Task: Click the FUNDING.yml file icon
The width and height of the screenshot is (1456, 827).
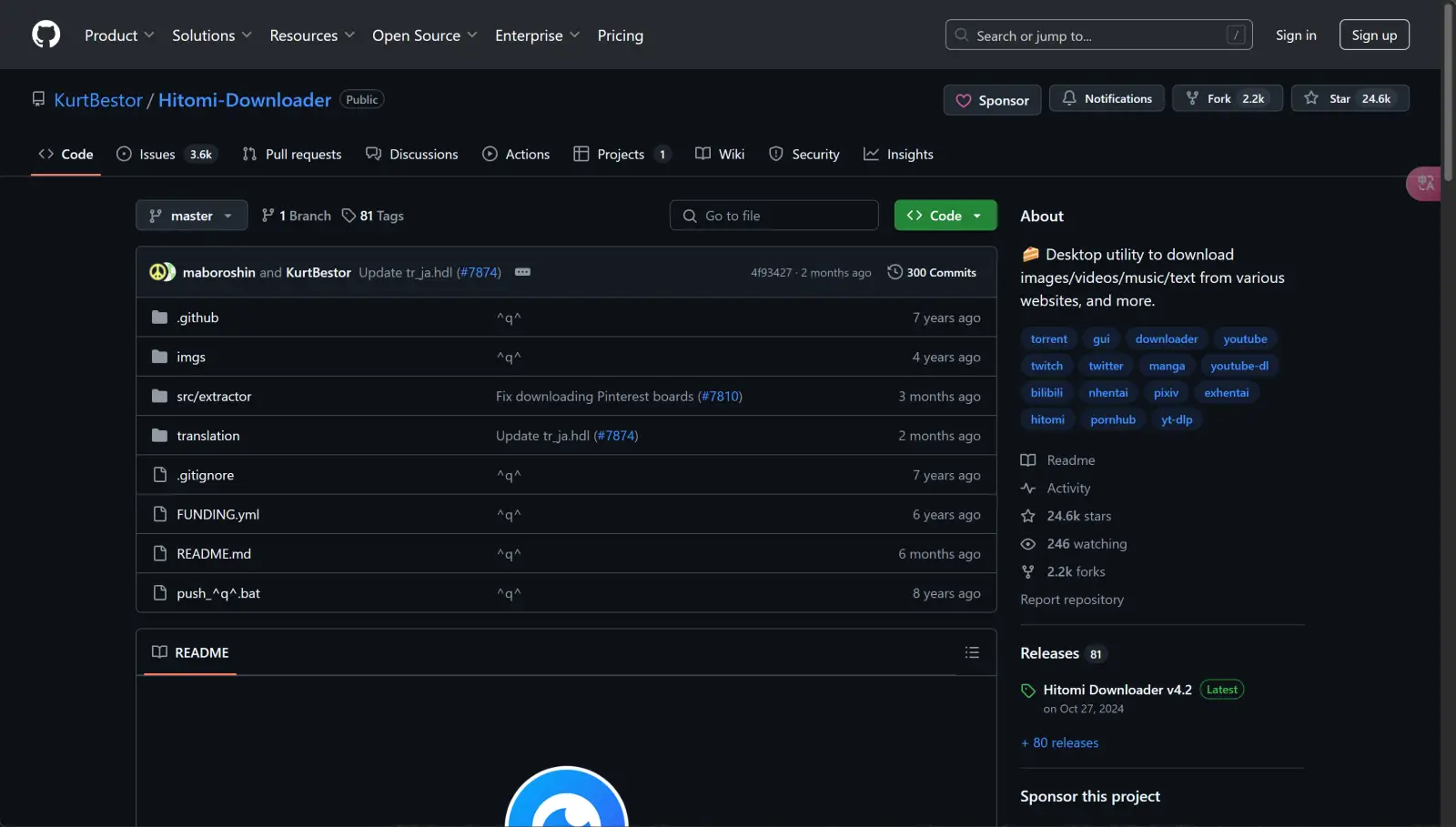Action: click(x=160, y=514)
